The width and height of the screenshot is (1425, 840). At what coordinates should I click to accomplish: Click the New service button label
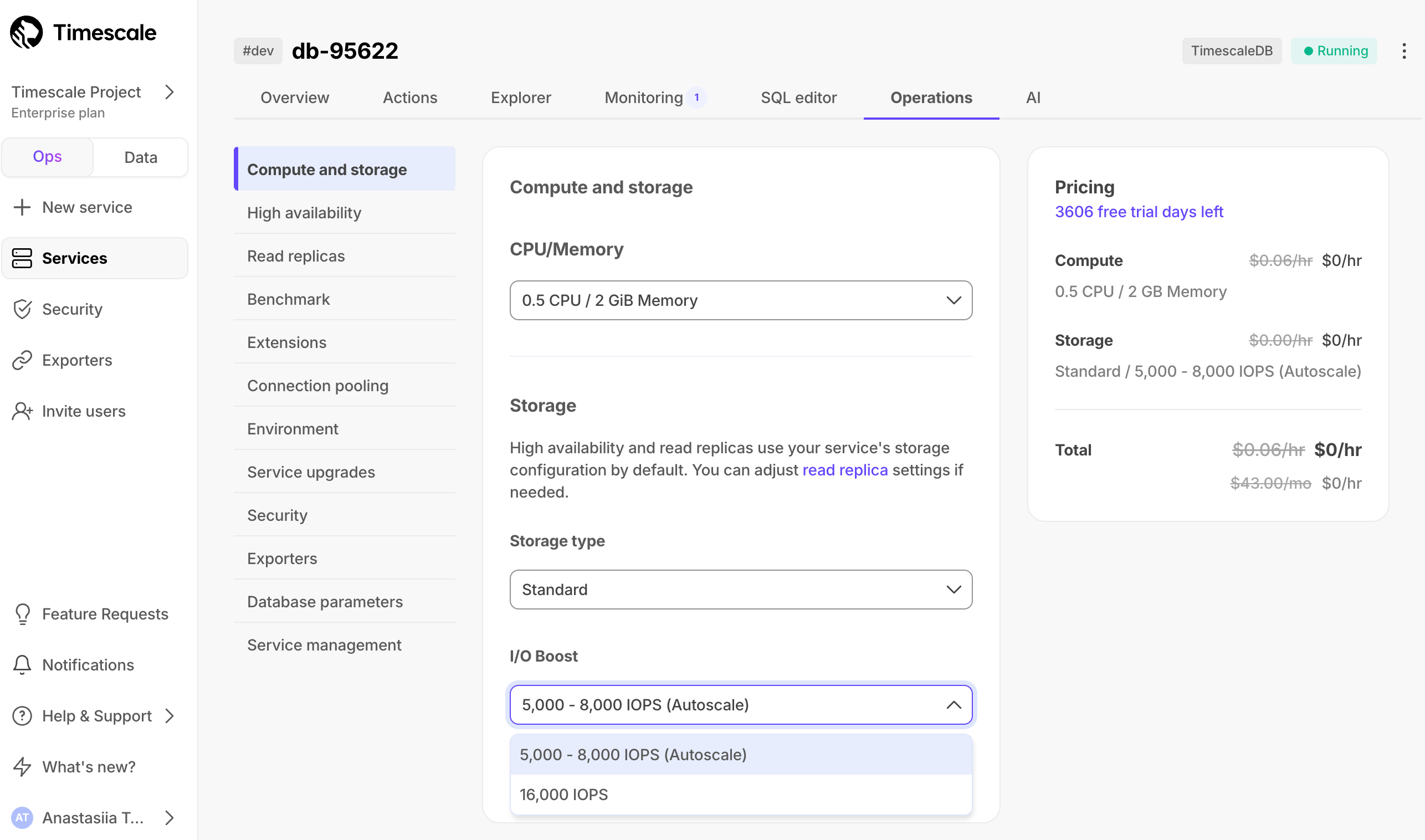87,207
